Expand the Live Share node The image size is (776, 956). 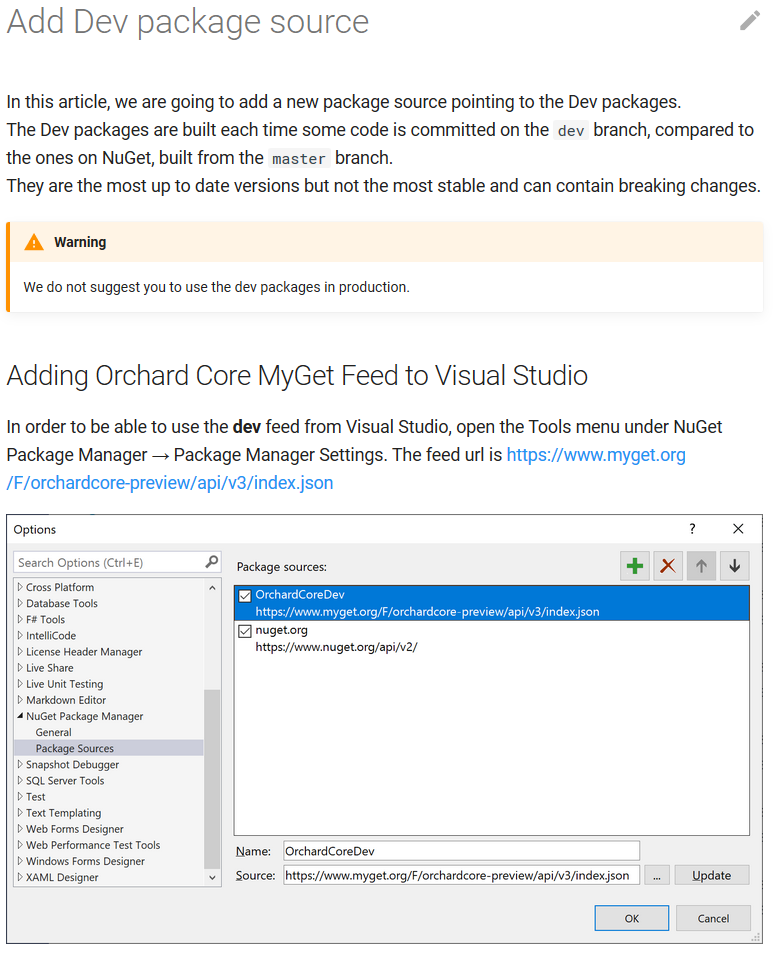(20, 667)
